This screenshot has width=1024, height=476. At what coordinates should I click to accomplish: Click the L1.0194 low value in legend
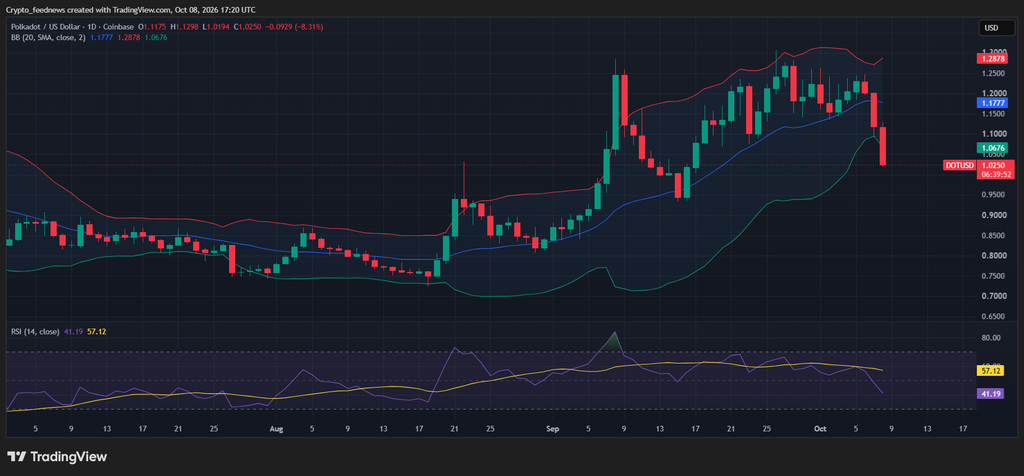coord(215,27)
